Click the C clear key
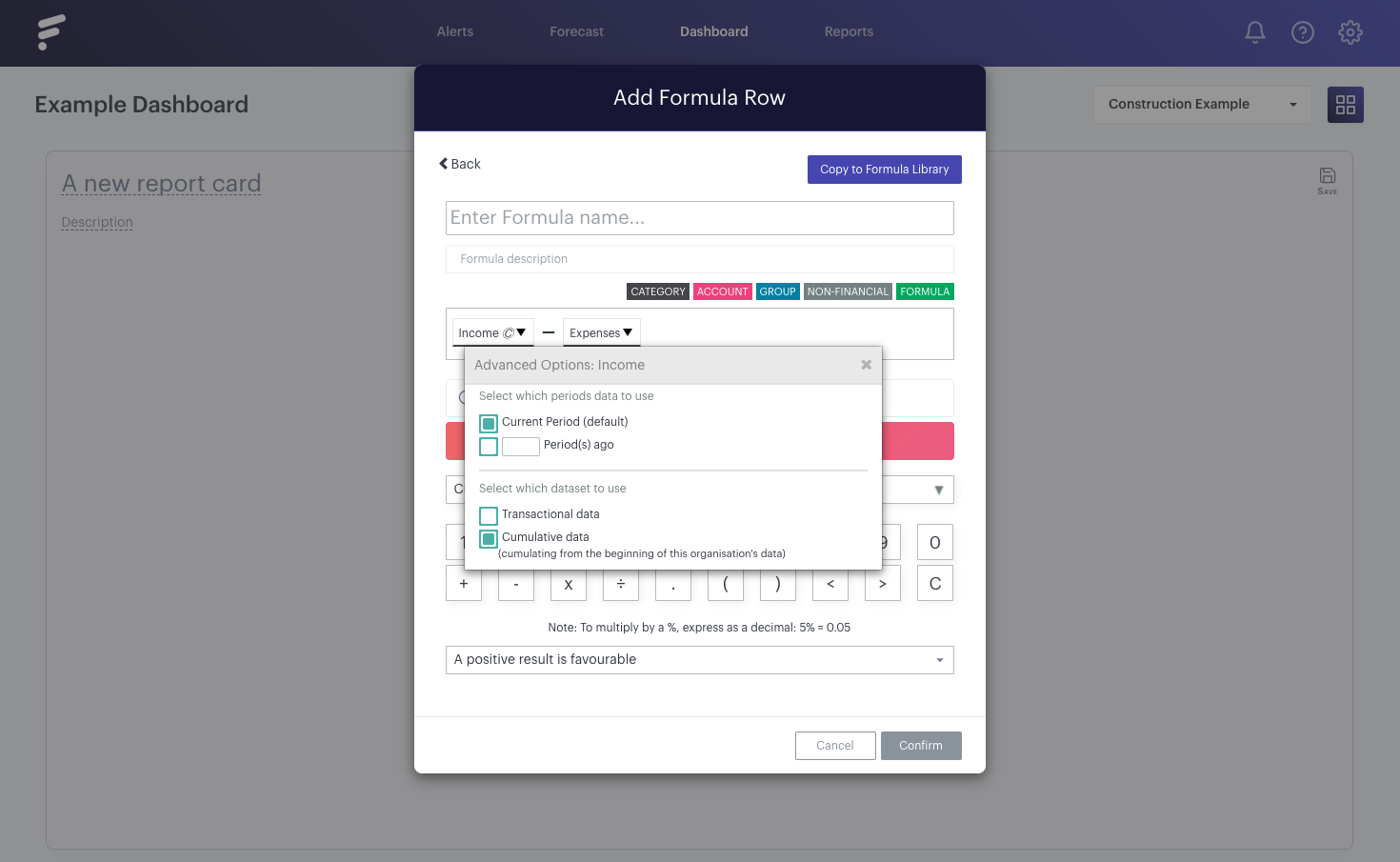 [935, 584]
